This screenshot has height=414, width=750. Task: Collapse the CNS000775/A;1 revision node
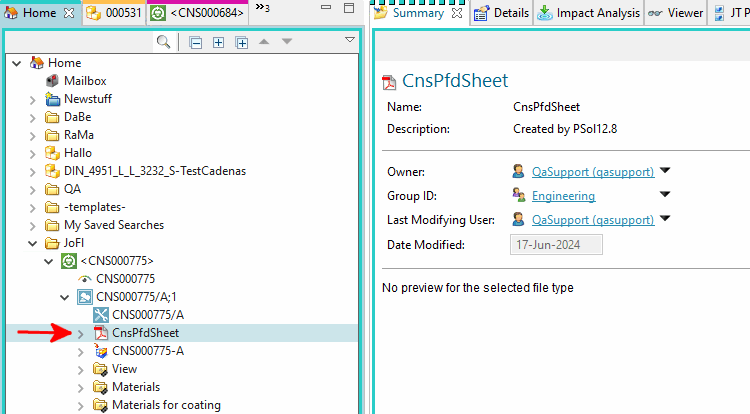(65, 297)
